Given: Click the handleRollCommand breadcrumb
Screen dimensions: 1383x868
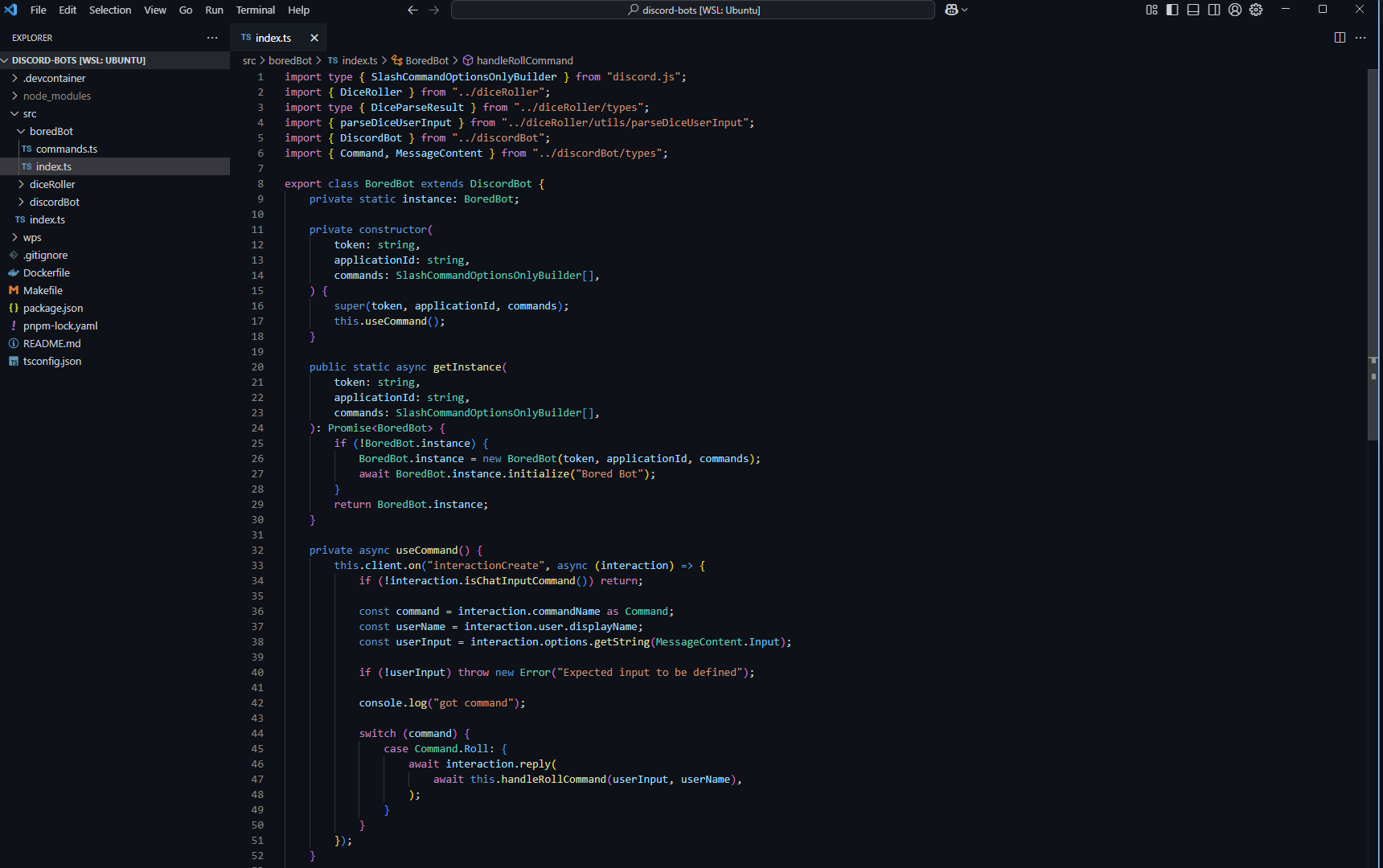Looking at the screenshot, I should 518,60.
